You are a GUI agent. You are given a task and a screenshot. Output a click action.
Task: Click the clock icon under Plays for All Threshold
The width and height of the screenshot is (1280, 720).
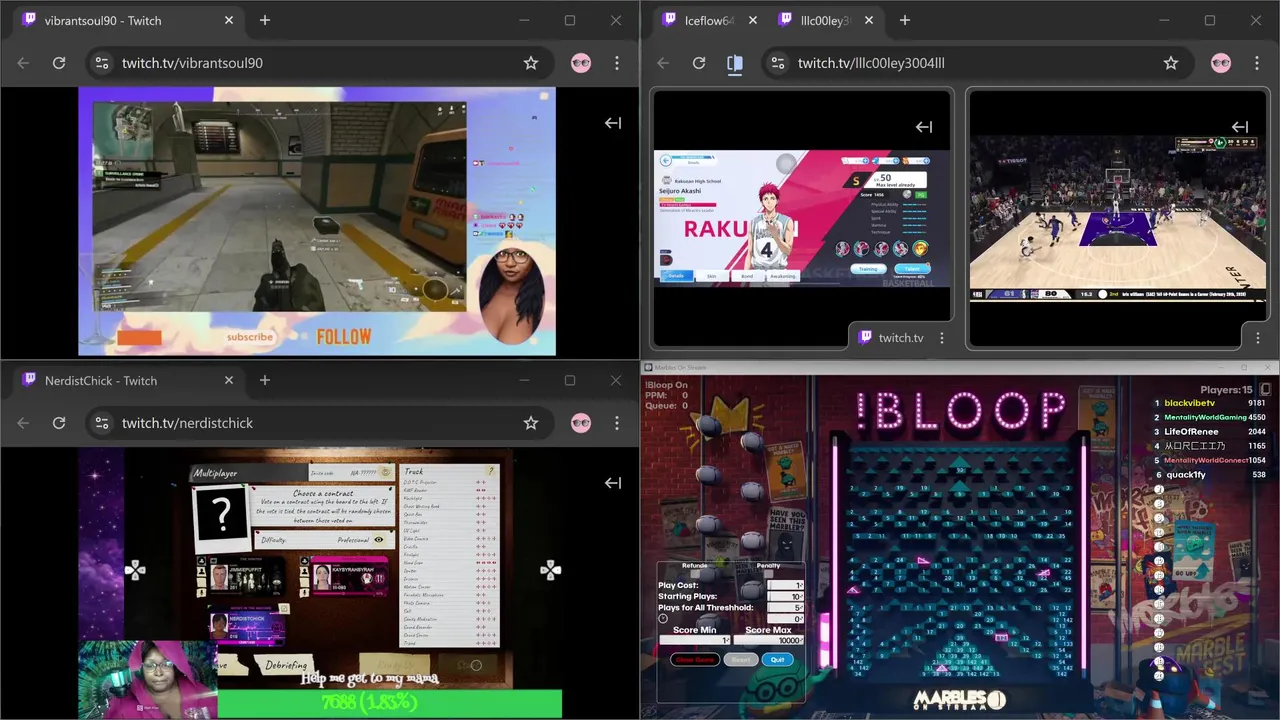[663, 619]
